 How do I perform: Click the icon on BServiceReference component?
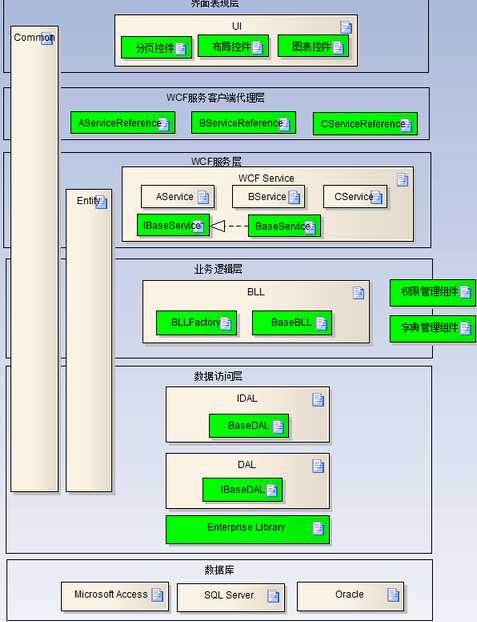point(285,124)
